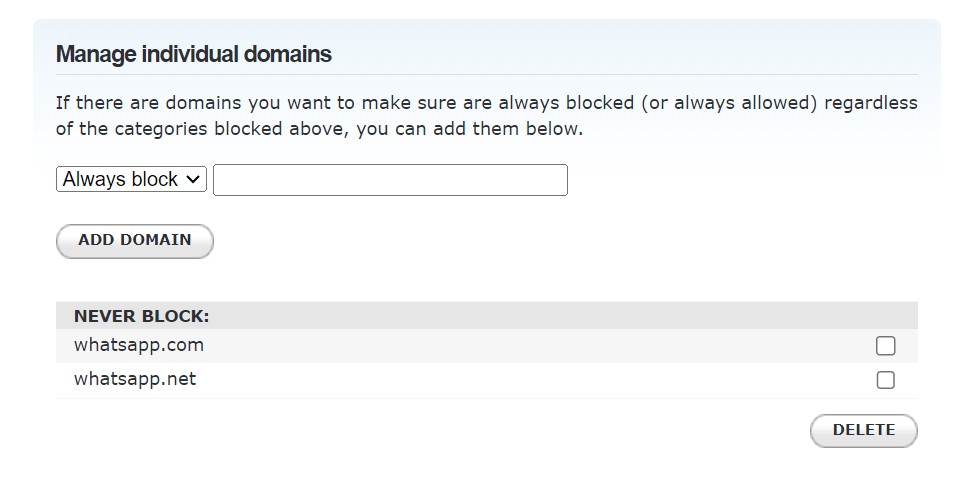Click the dropdown arrow beside Always block

coord(194,180)
